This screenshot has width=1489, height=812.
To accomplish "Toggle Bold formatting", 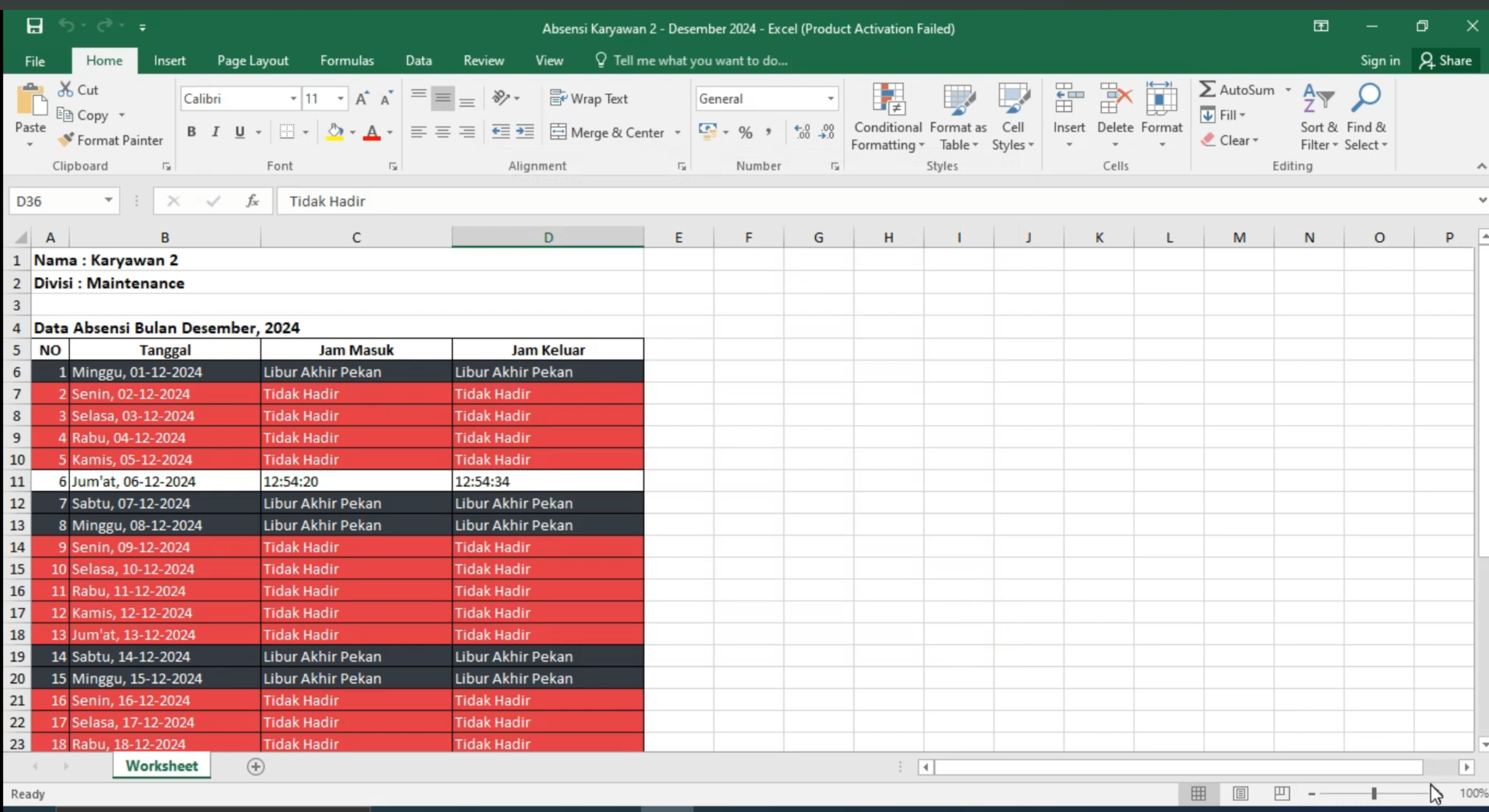I will pos(191,132).
